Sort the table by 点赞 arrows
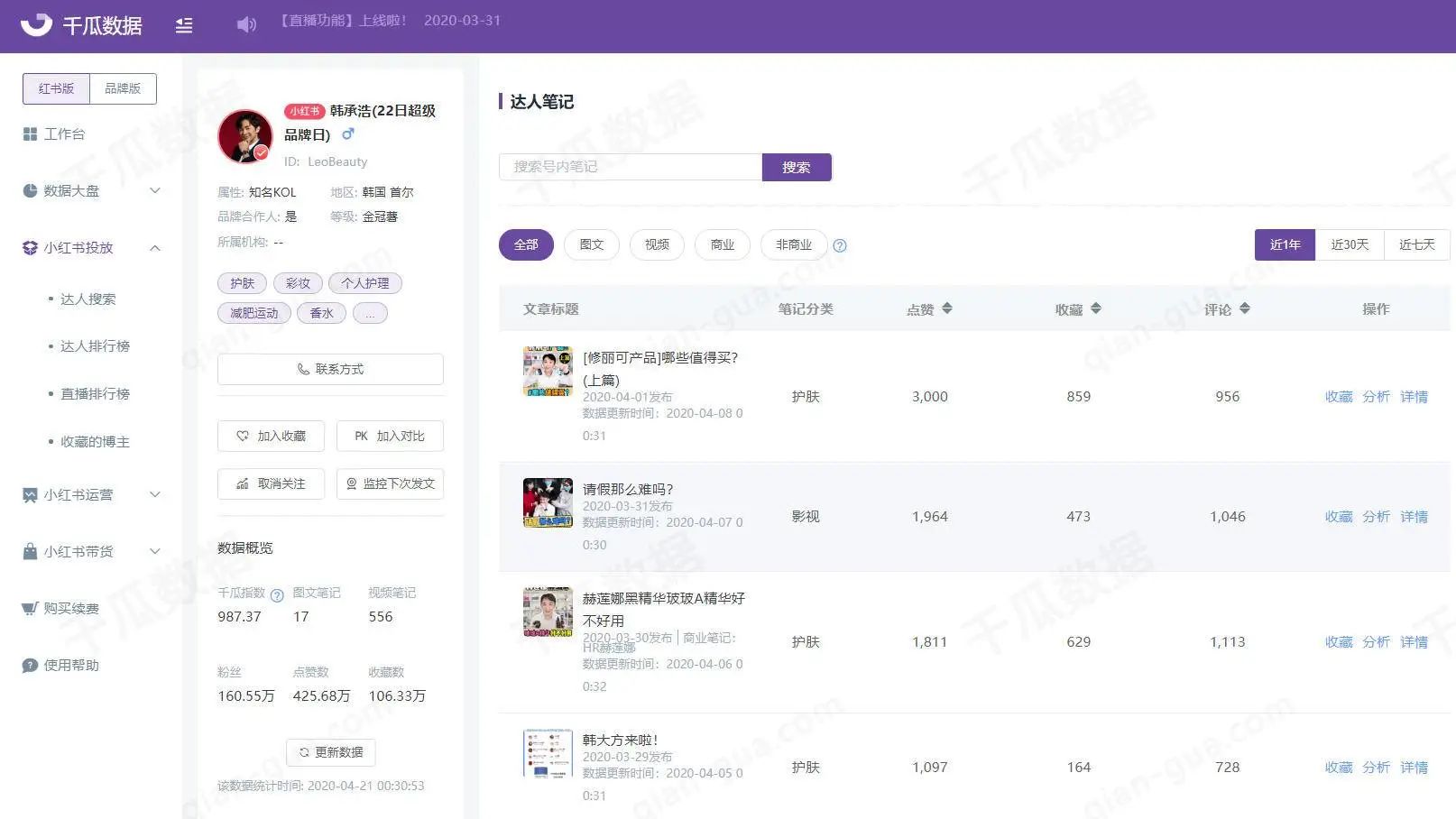Viewport: 1456px width, 819px height. coord(947,308)
